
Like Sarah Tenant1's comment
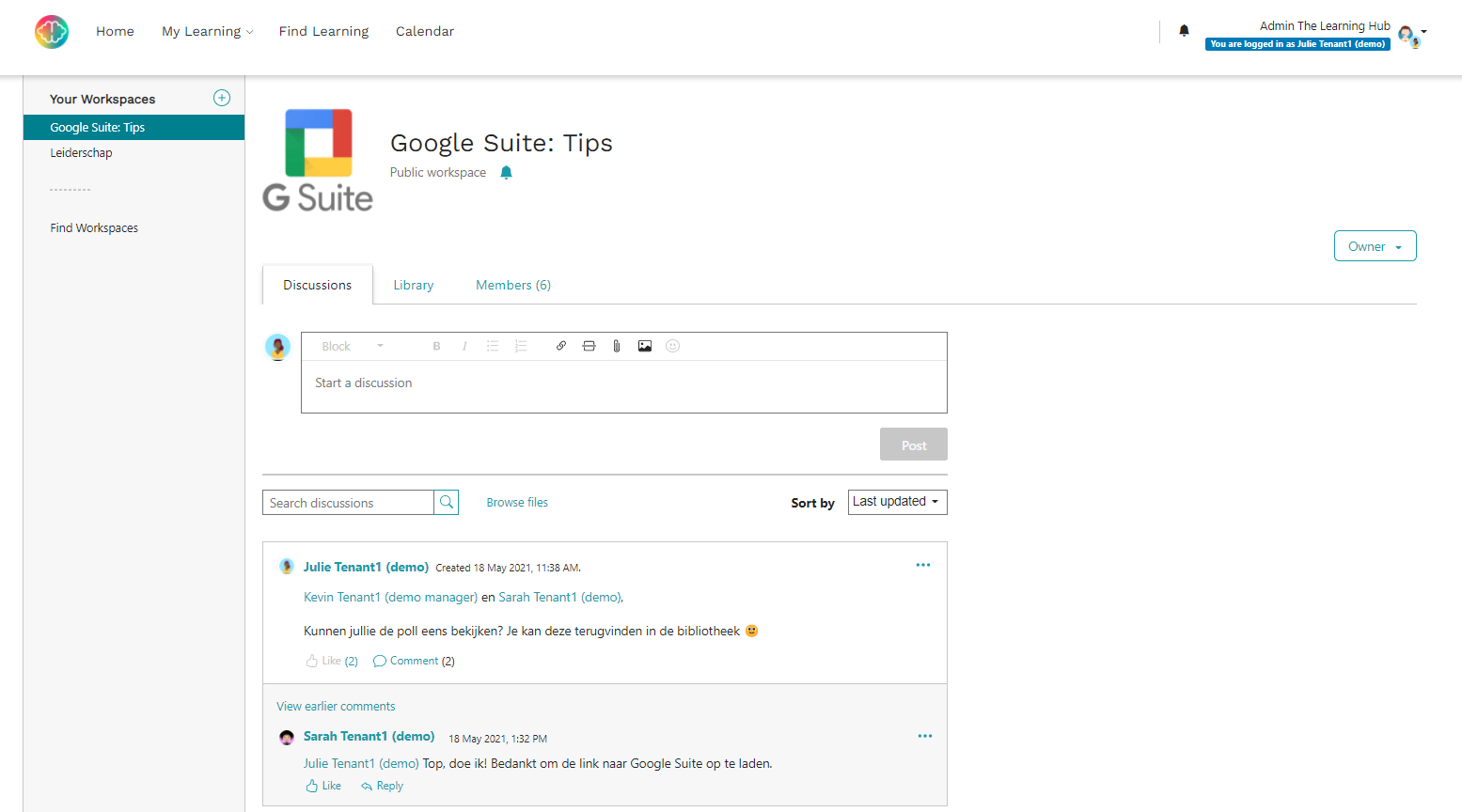click(x=323, y=786)
